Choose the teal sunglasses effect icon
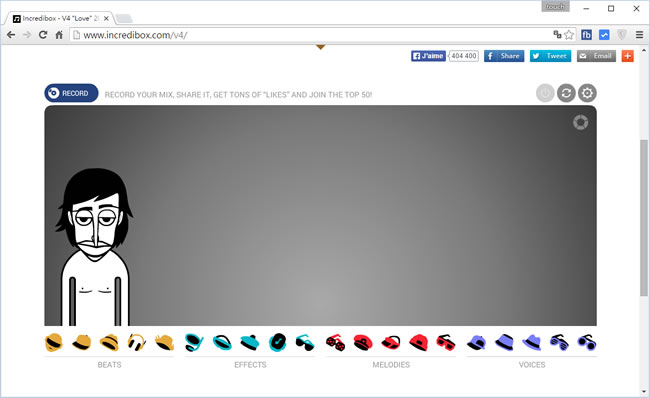This screenshot has height=398, width=650. coord(305,342)
